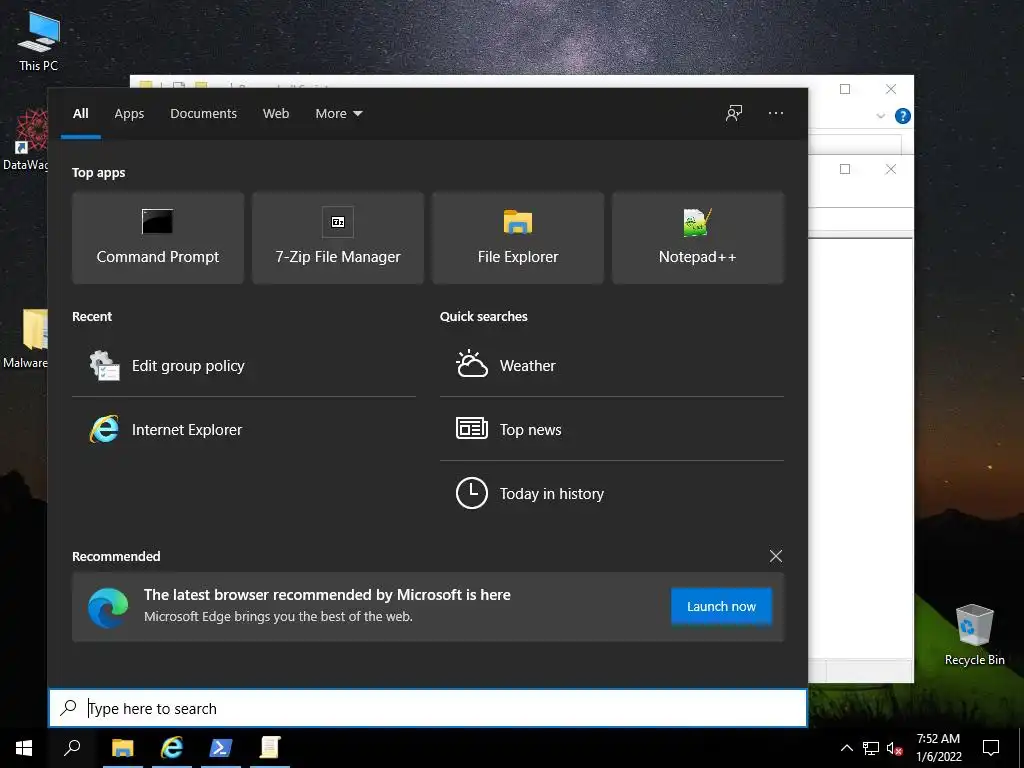Viewport: 1024px width, 768px height.
Task: Switch to the All search tab
Action: pyautogui.click(x=81, y=113)
